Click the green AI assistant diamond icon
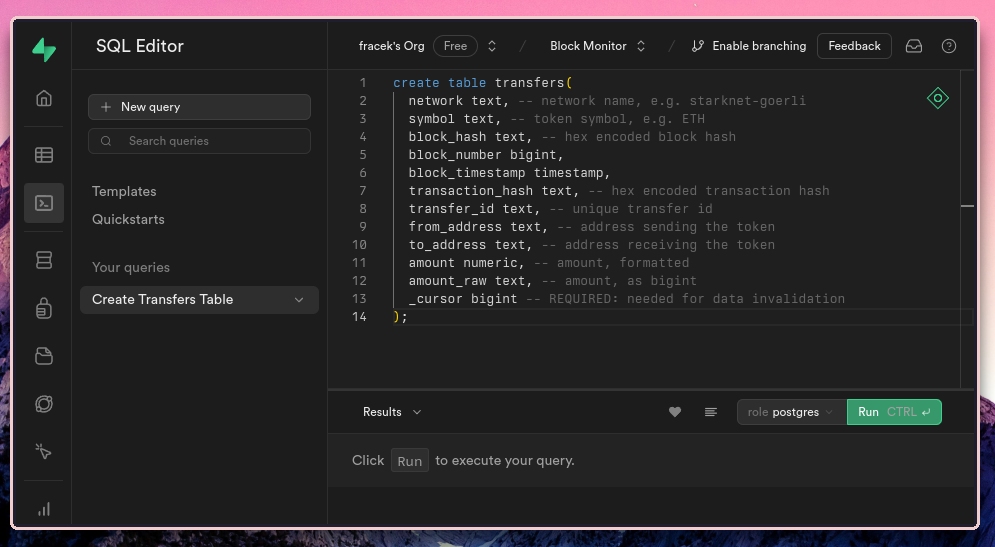Screen dimensions: 995x547 [938, 98]
